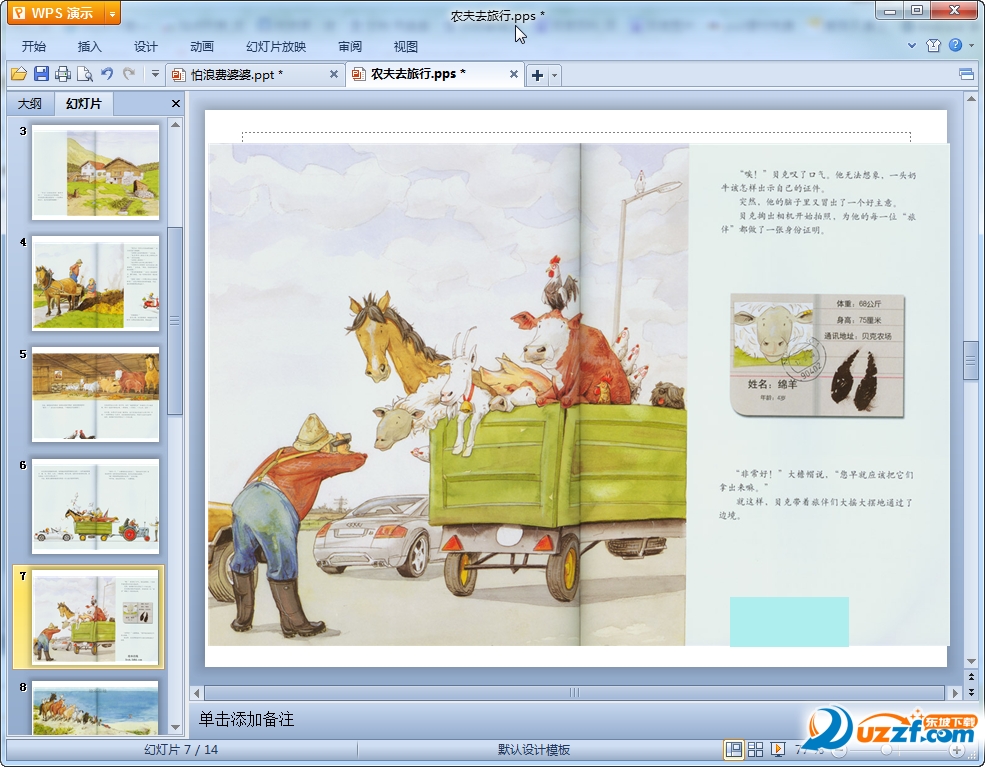Click the horizontal scrollbar left arrow

click(x=197, y=693)
